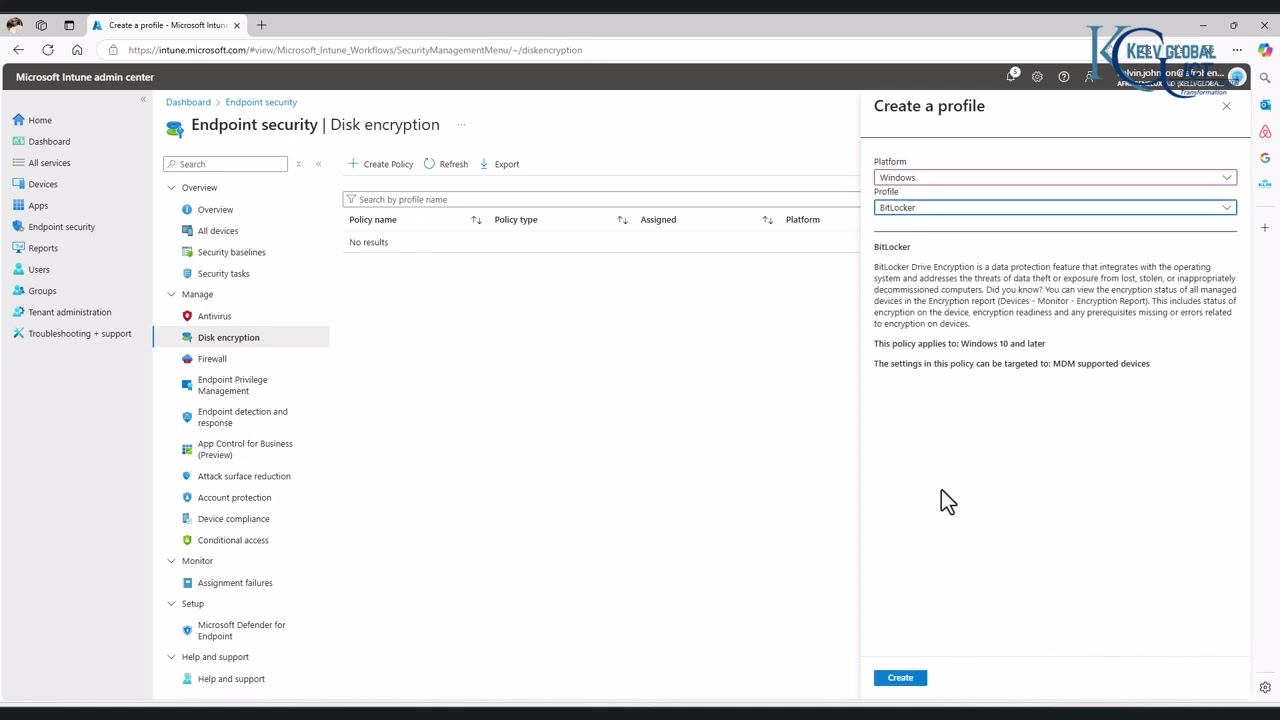Open Firewall
This screenshot has height=720, width=1280.
point(212,358)
